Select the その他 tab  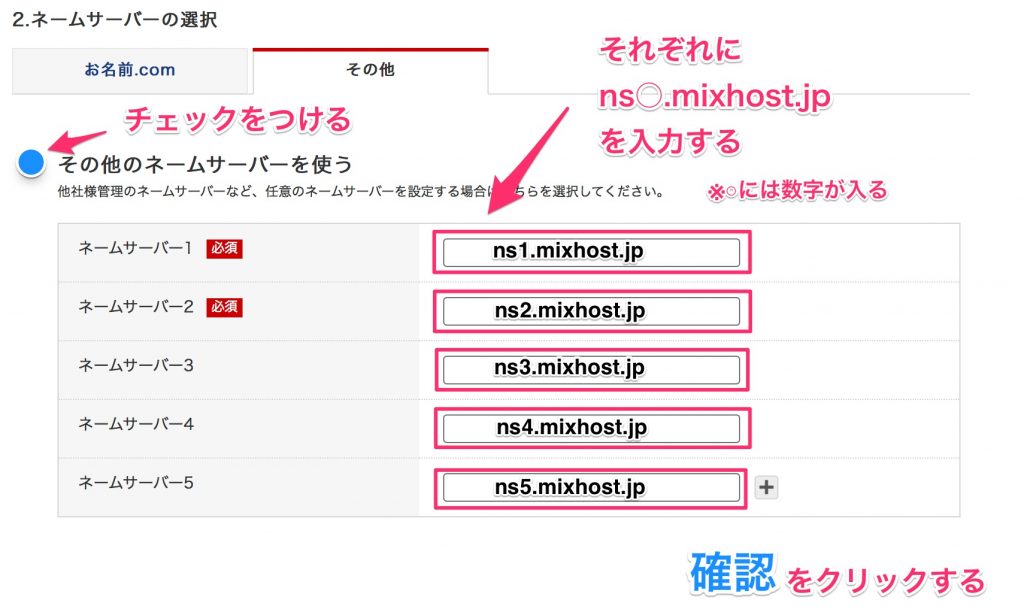coord(369,71)
